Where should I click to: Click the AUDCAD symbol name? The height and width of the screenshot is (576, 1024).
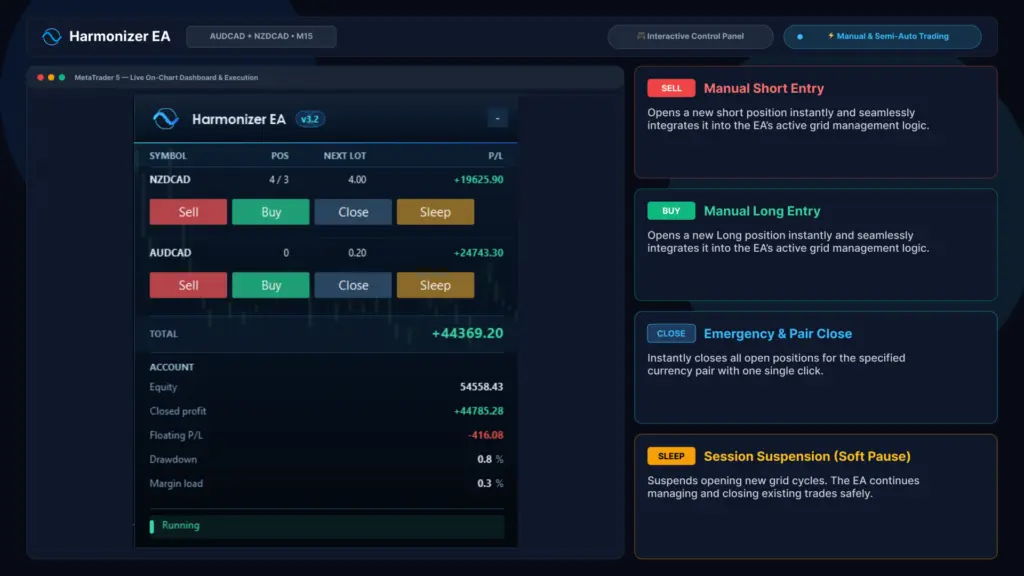pos(170,253)
